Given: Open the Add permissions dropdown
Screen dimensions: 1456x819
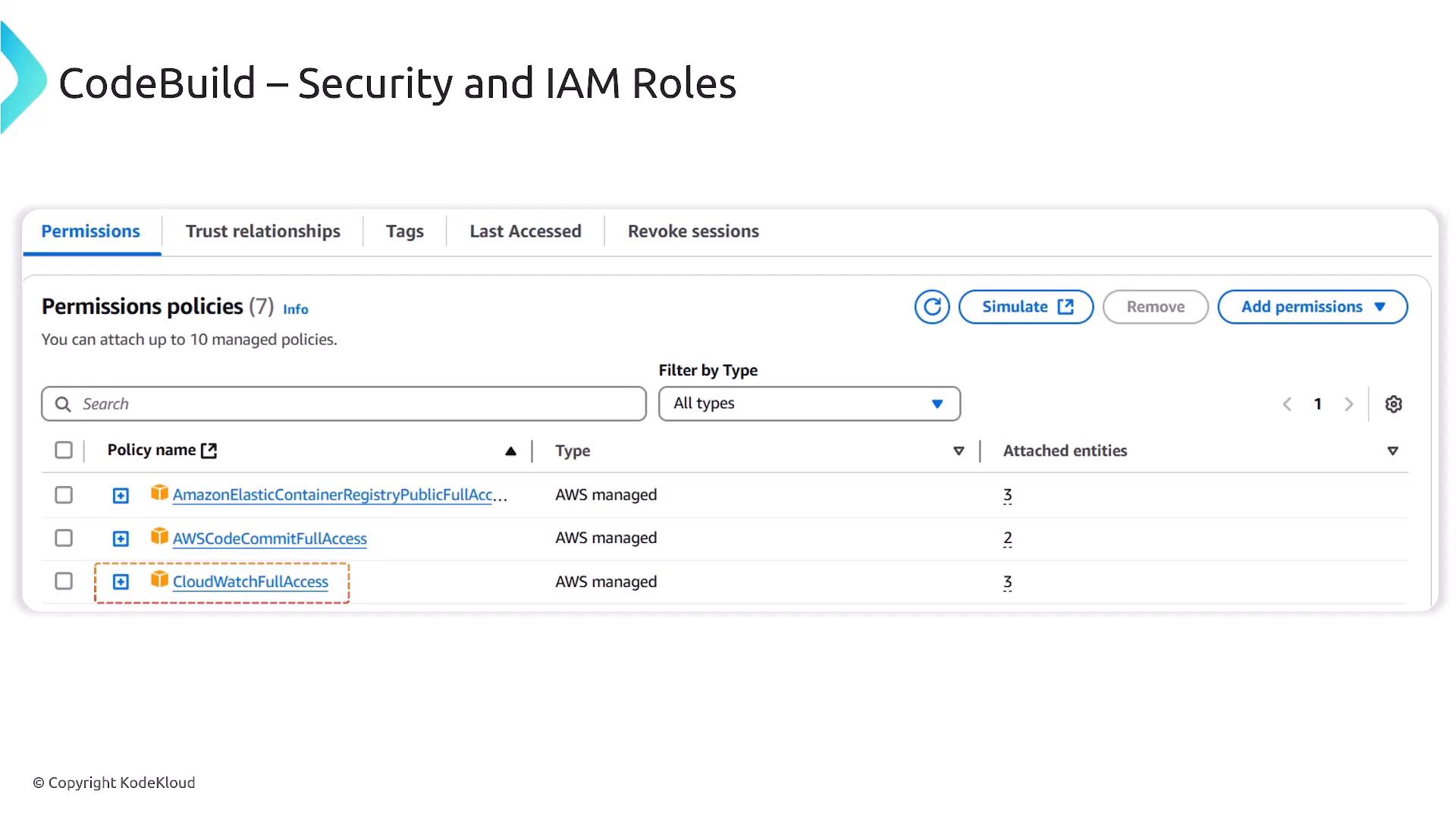Looking at the screenshot, I should pos(1313,307).
